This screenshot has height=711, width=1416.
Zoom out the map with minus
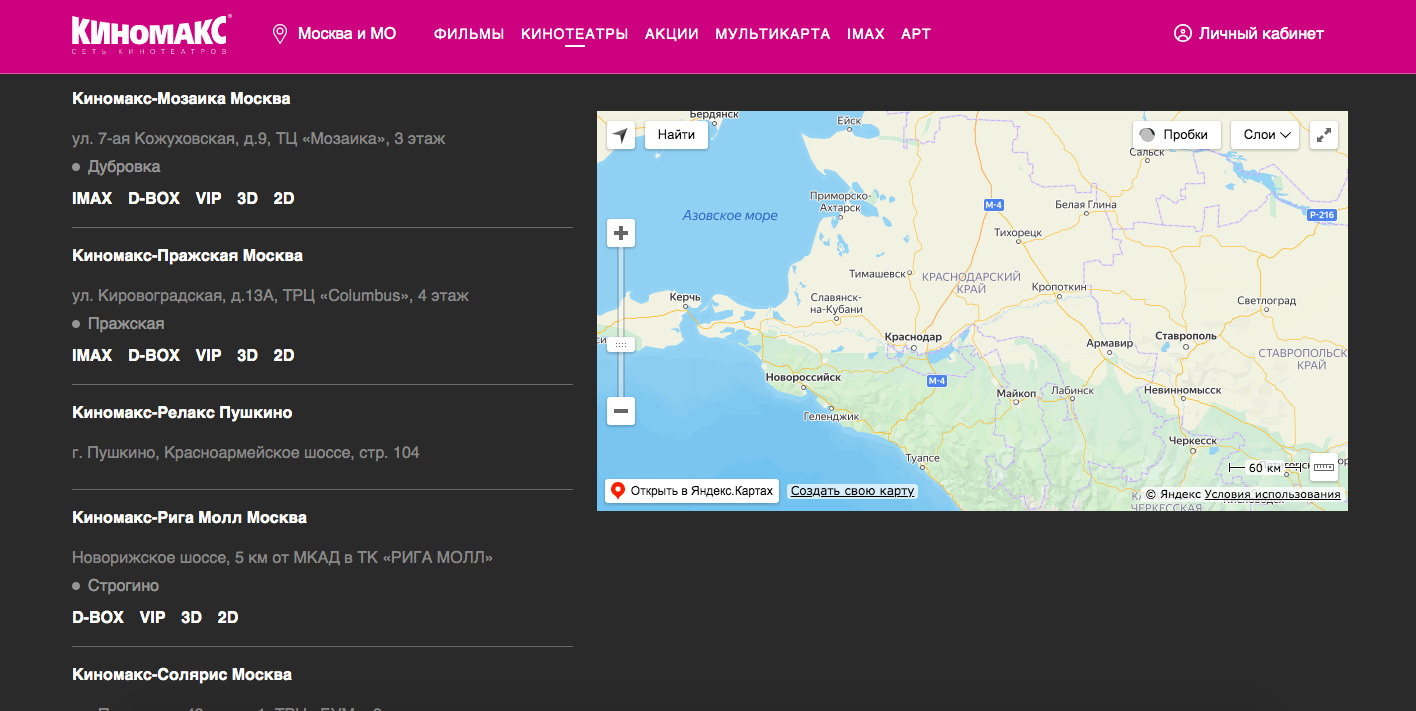[x=622, y=411]
